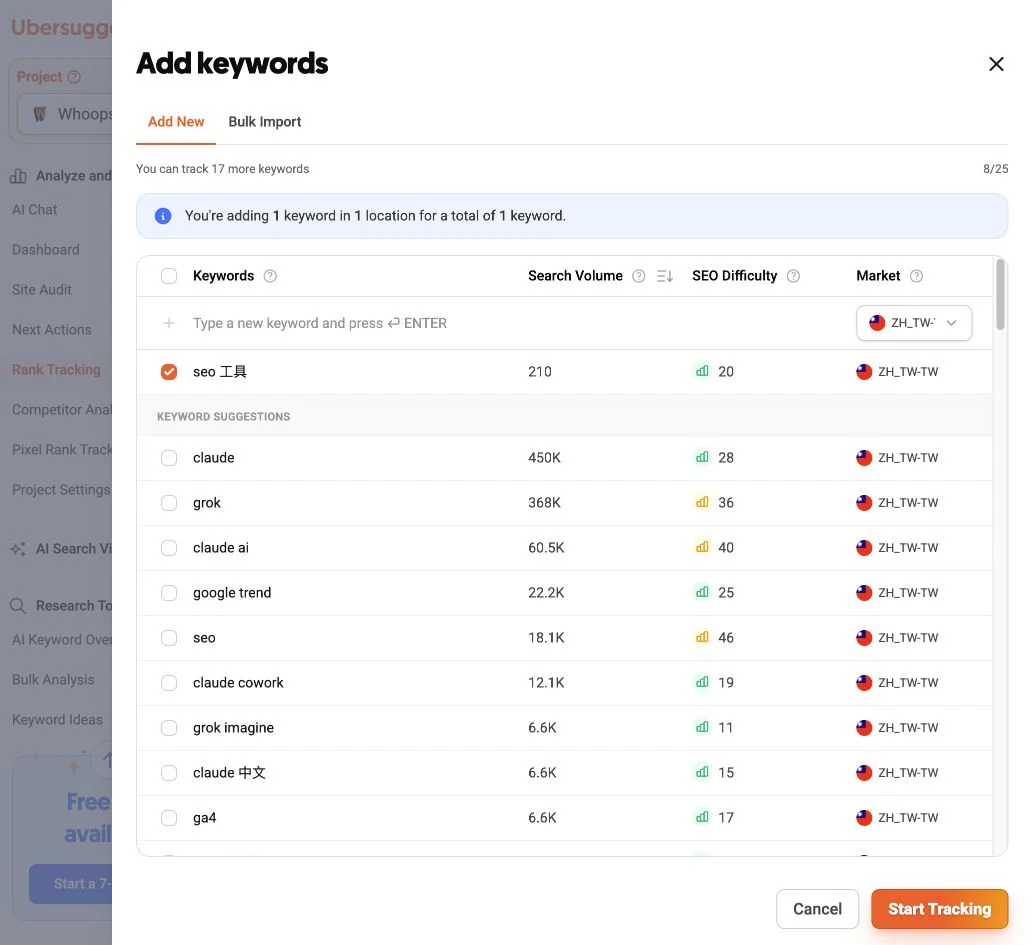Open Keyword Ideas in sidebar
This screenshot has width=1032, height=945.
[57, 720]
